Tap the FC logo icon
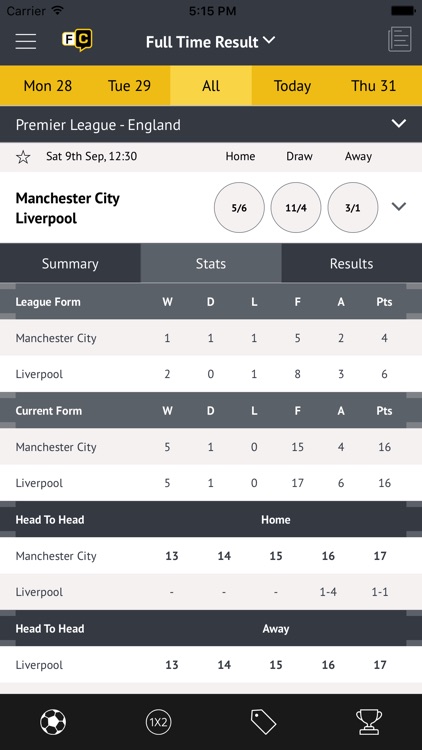The height and width of the screenshot is (750, 422). coord(77,40)
